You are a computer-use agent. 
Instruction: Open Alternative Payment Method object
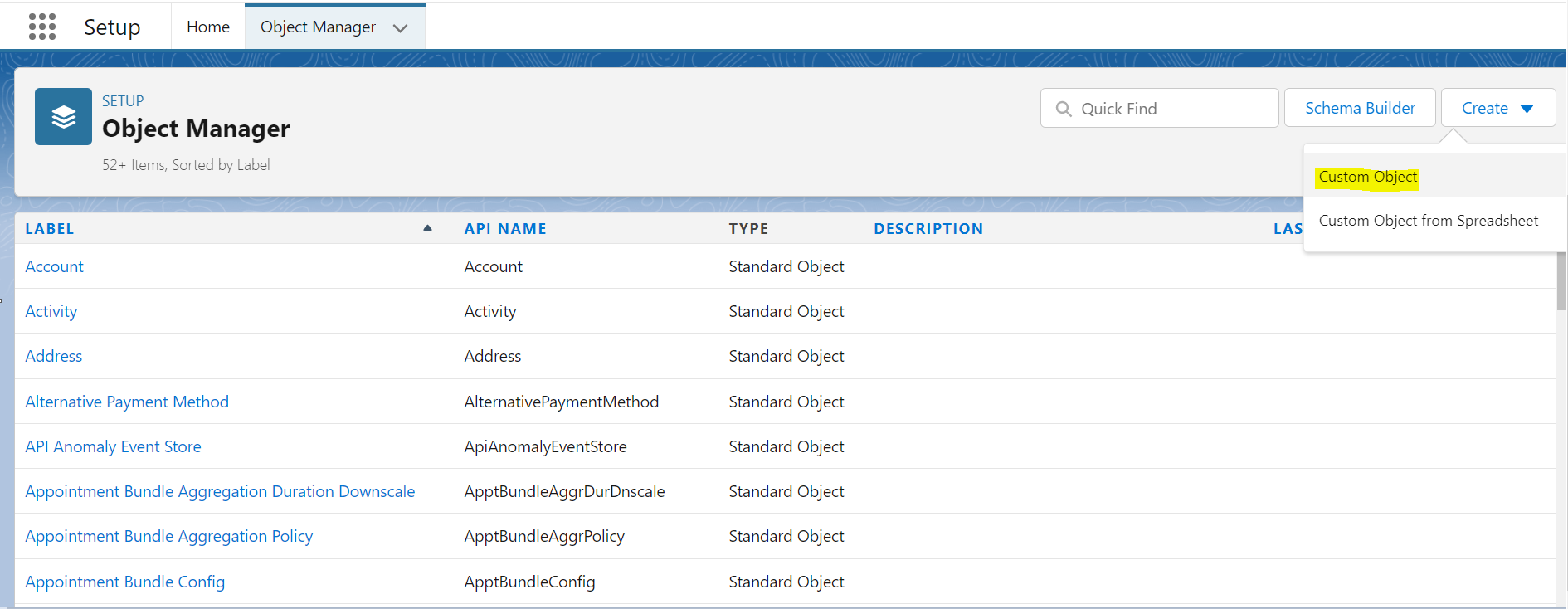tap(127, 402)
